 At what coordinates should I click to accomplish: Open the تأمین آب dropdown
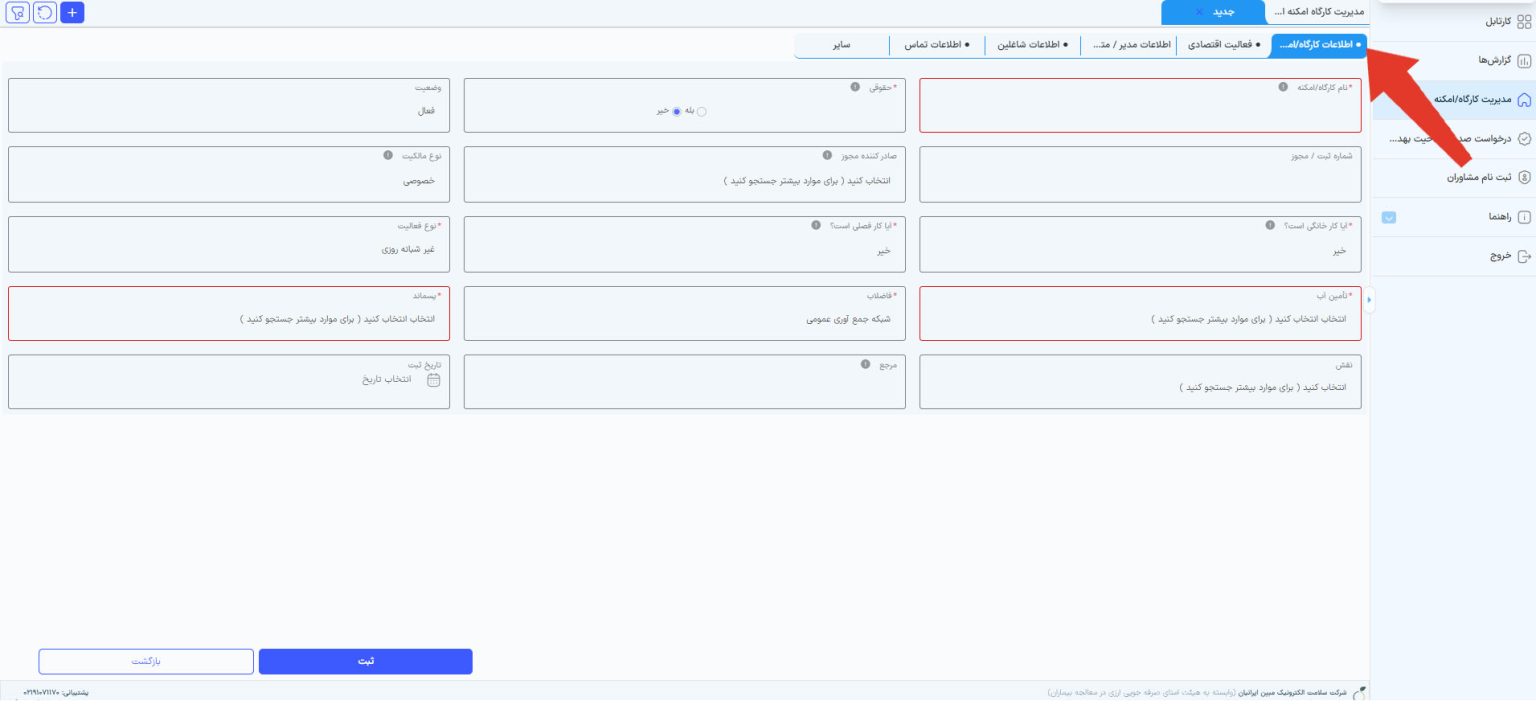1140,313
